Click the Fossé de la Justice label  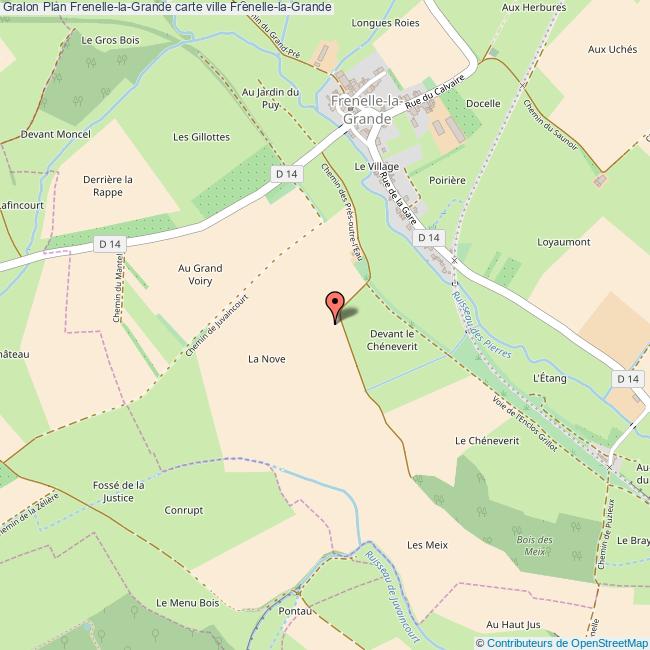point(119,491)
